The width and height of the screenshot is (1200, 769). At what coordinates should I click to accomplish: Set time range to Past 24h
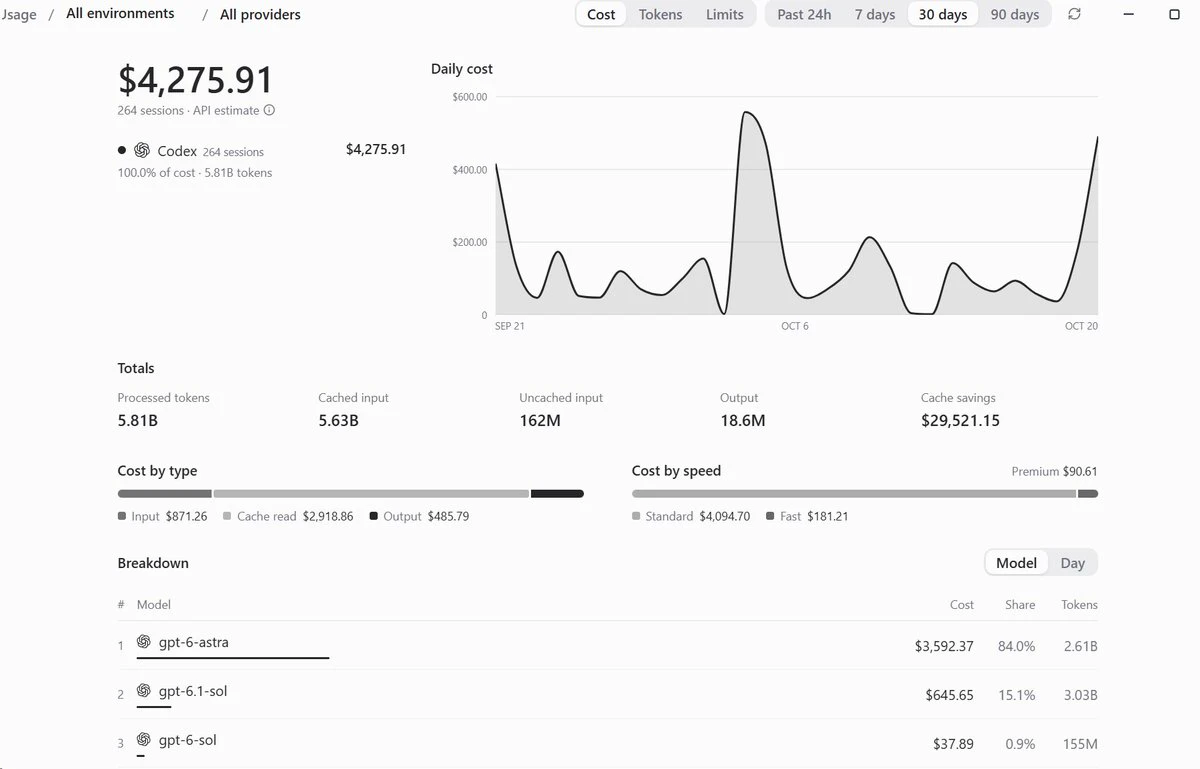pos(804,14)
